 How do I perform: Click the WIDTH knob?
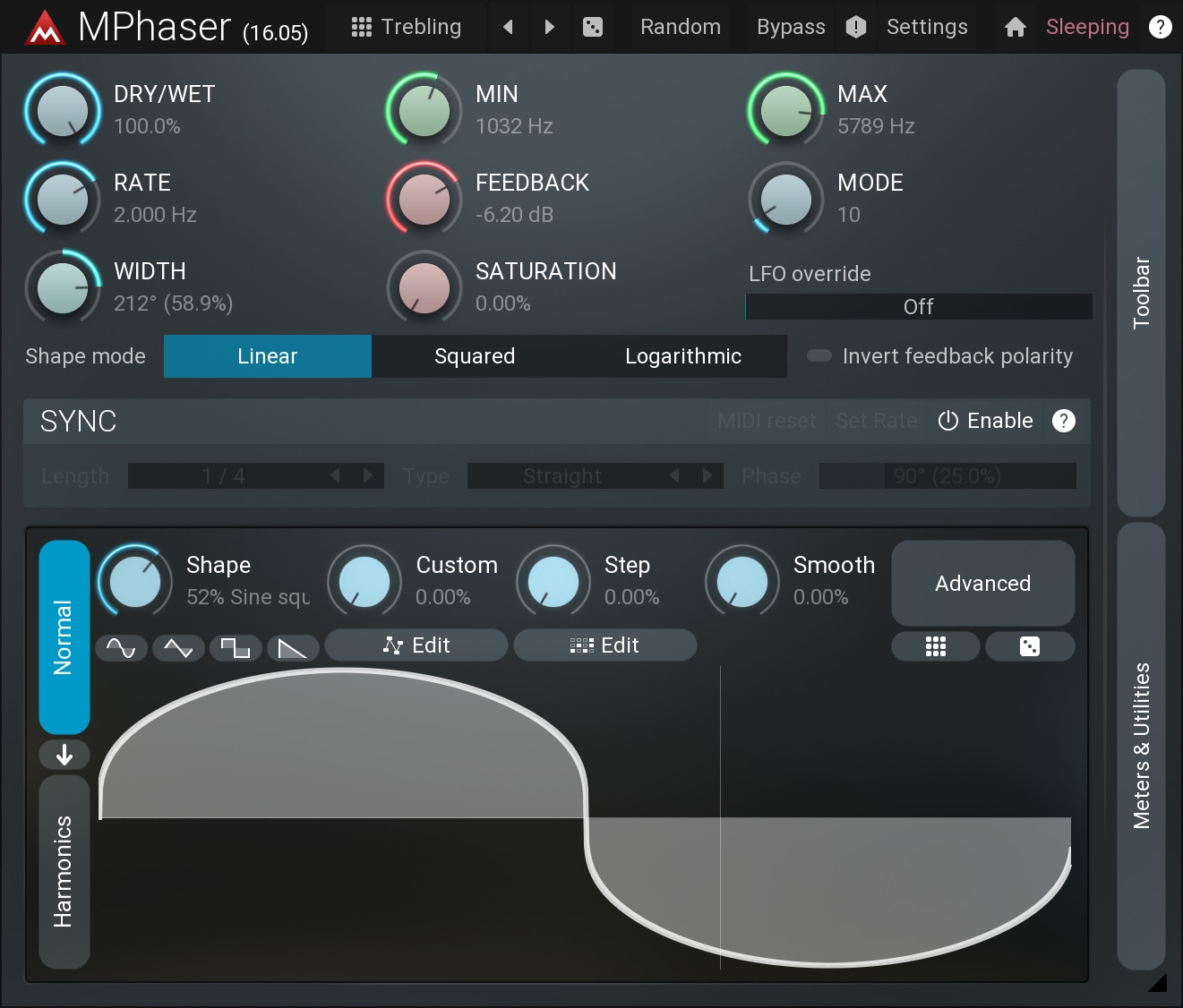[63, 287]
